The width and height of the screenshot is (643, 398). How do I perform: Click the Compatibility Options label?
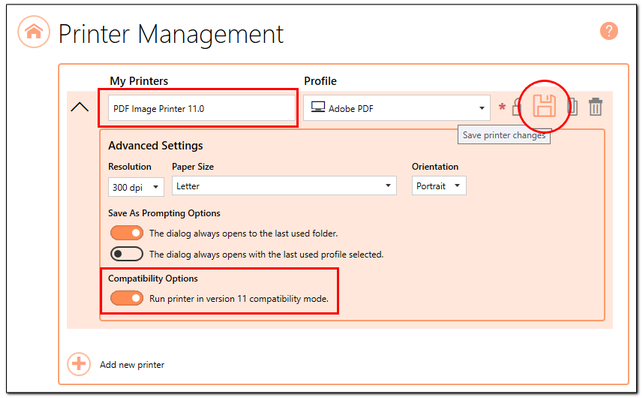(x=153, y=278)
